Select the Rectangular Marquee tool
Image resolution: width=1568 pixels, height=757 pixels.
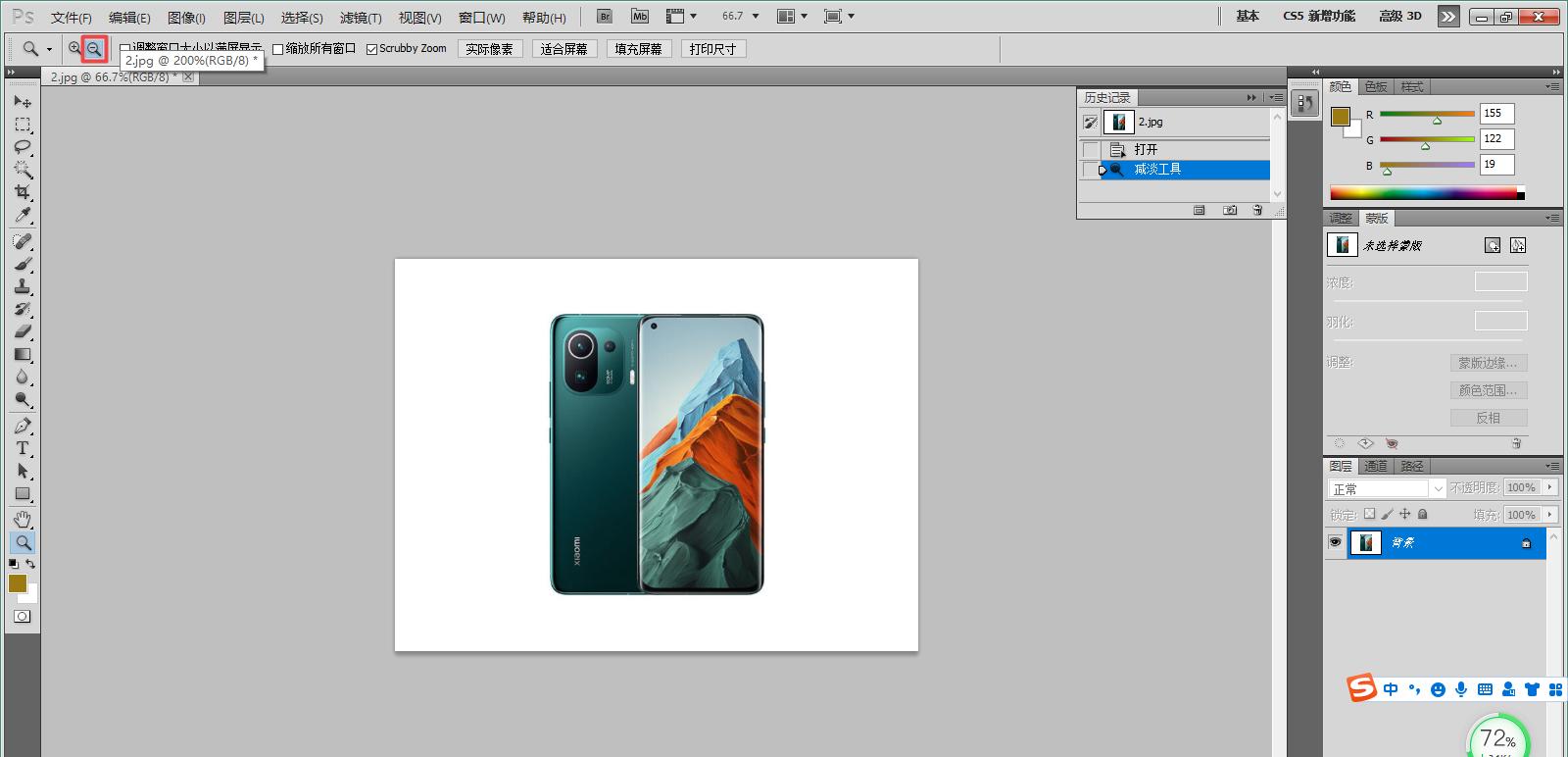23,125
